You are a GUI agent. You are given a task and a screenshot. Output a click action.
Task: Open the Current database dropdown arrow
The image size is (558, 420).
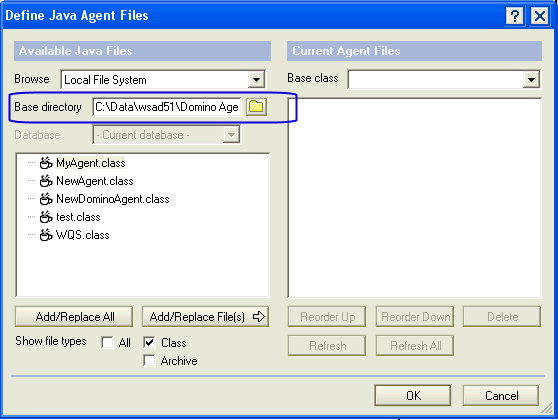(231, 135)
